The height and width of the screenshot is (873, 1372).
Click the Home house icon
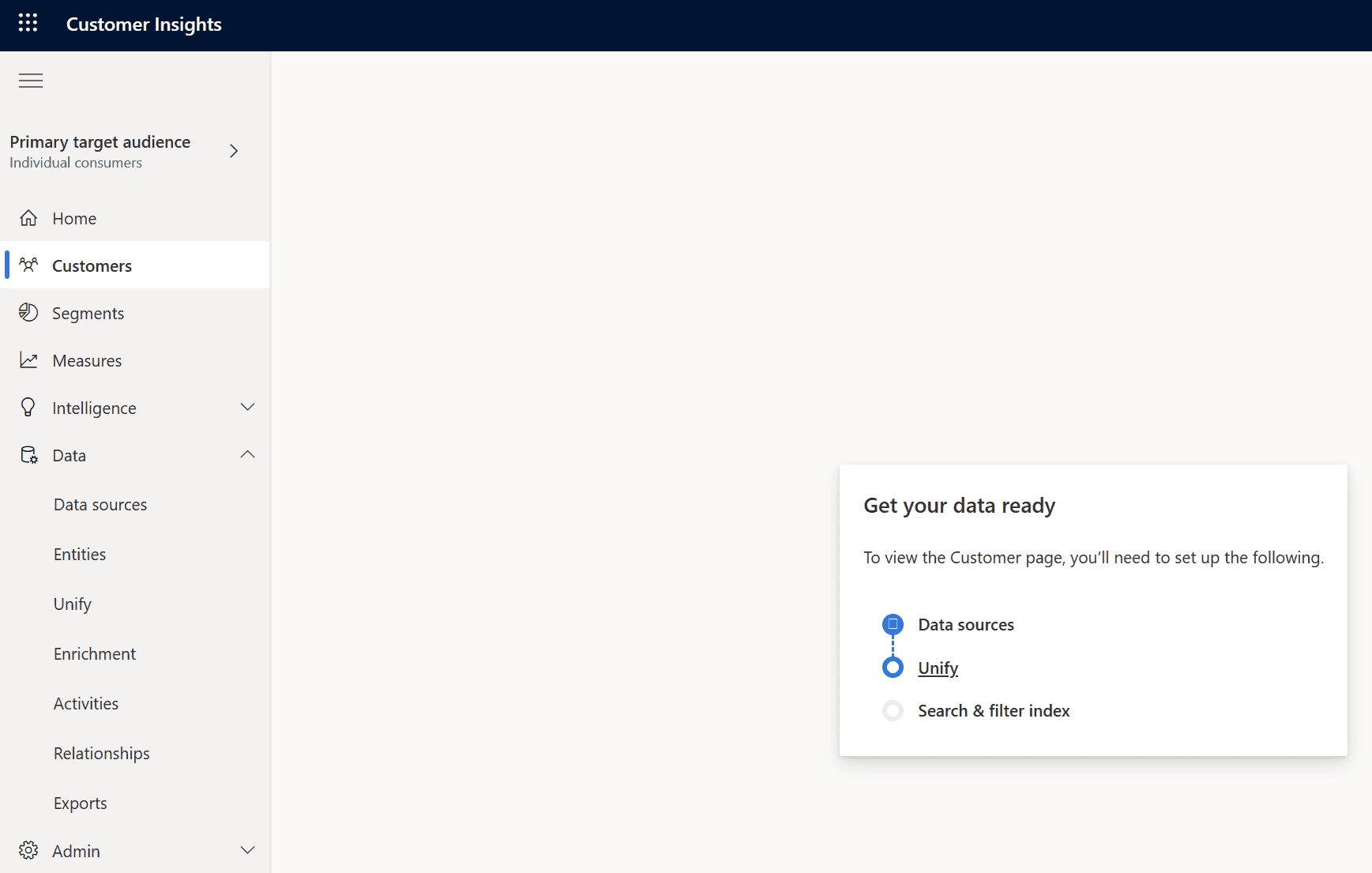coord(28,218)
